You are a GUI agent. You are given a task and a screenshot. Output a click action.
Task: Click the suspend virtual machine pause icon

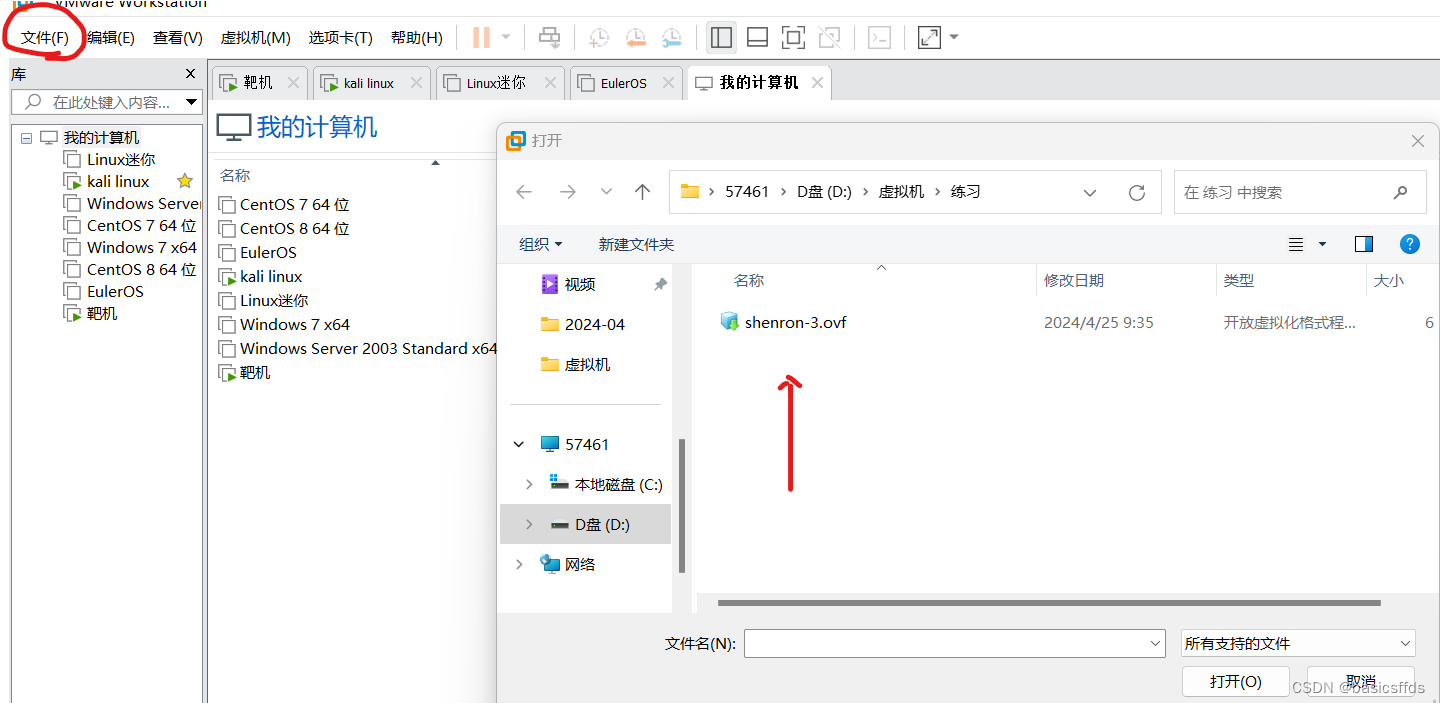[x=481, y=38]
